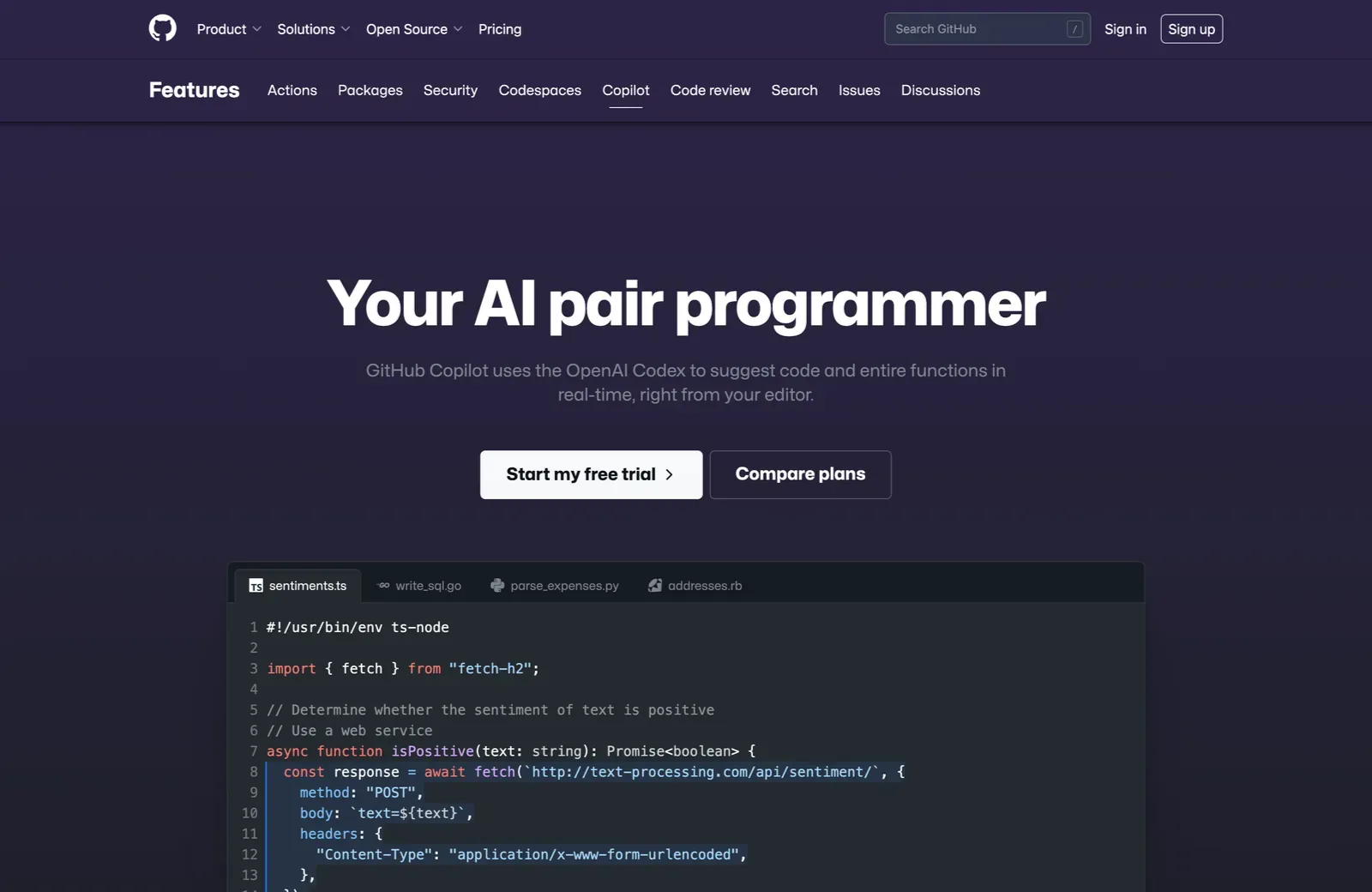Click the Sign in link

tap(1125, 29)
